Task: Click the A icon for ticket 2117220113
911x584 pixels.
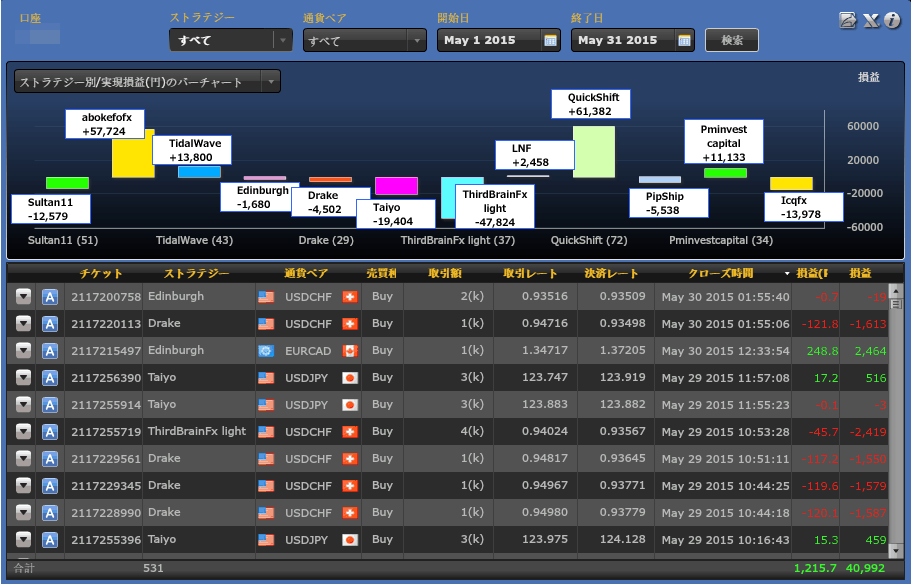Action: point(50,324)
